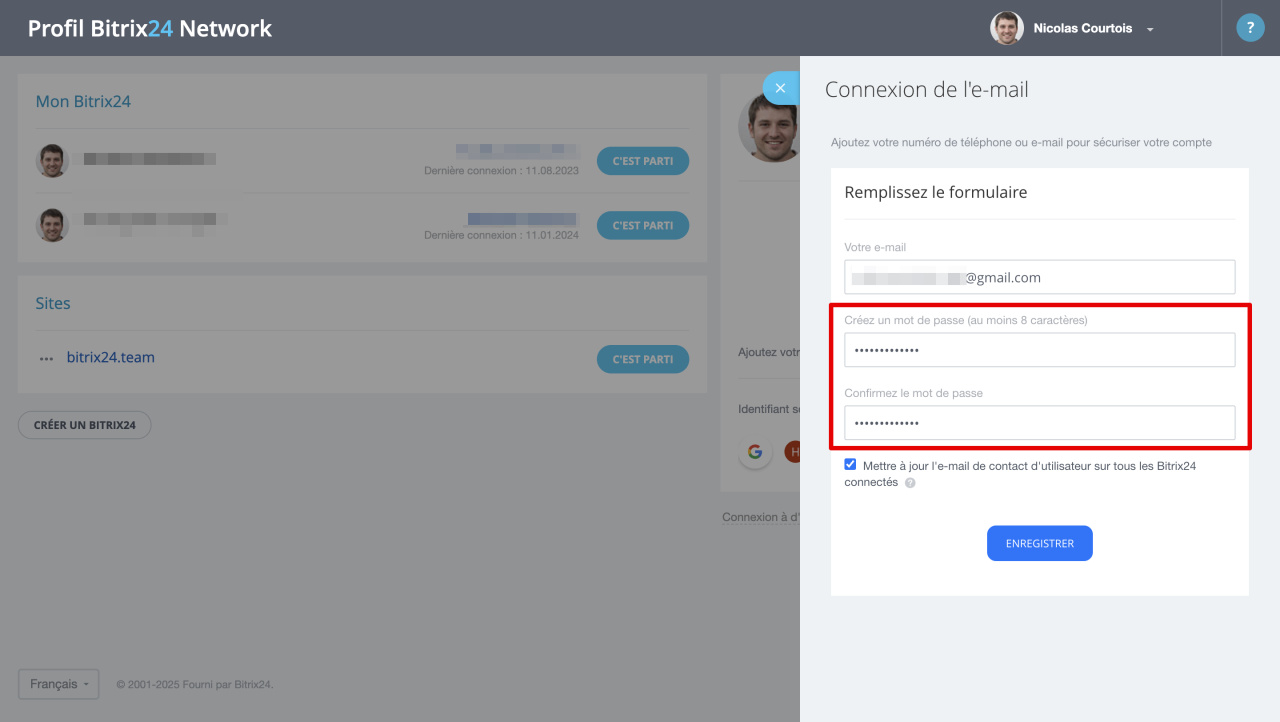Close the e-mail connection side panel
The height and width of the screenshot is (722, 1280).
[781, 88]
